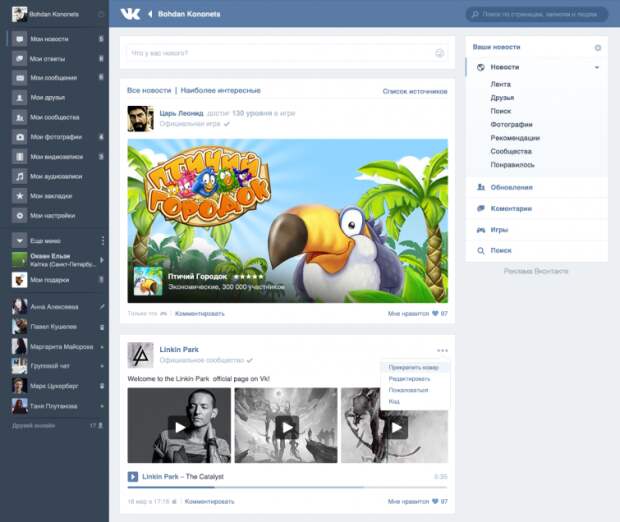The width and height of the screenshot is (620, 522).
Task: Play the middle Linkin Park video
Action: click(x=286, y=427)
